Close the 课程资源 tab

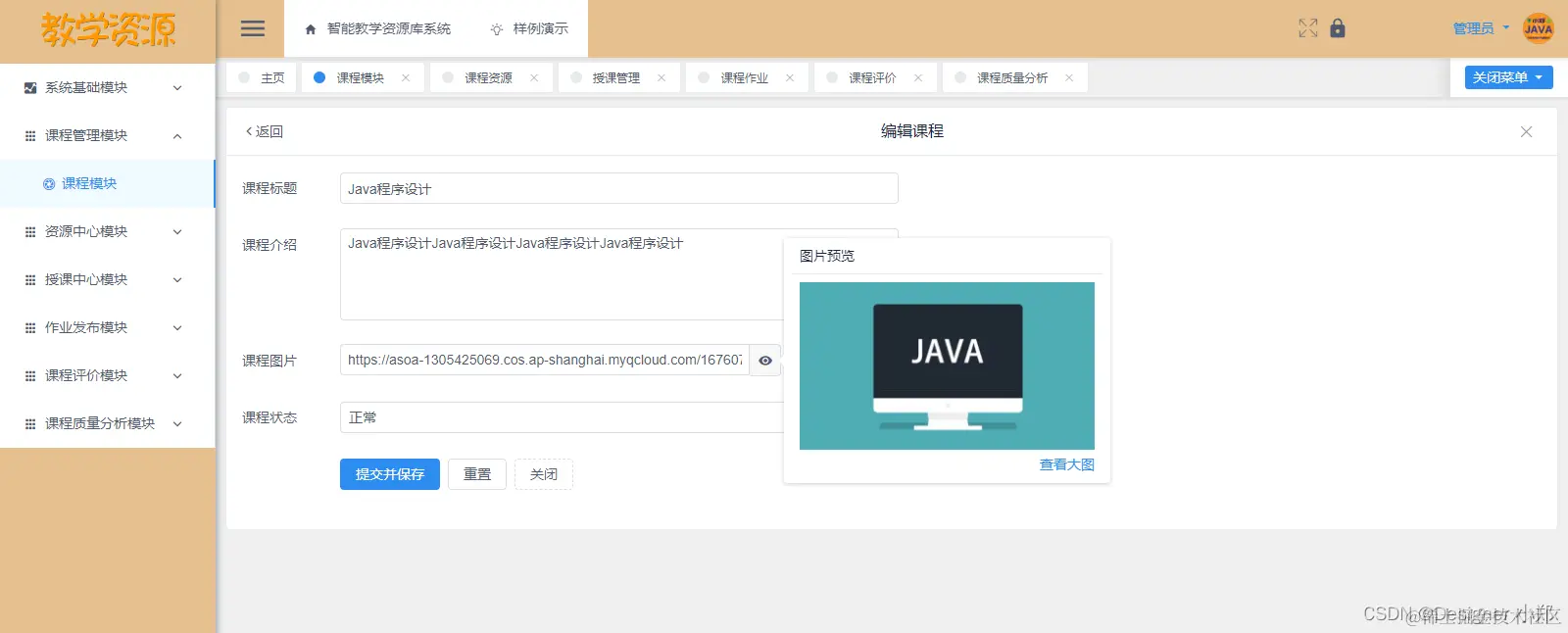point(534,78)
